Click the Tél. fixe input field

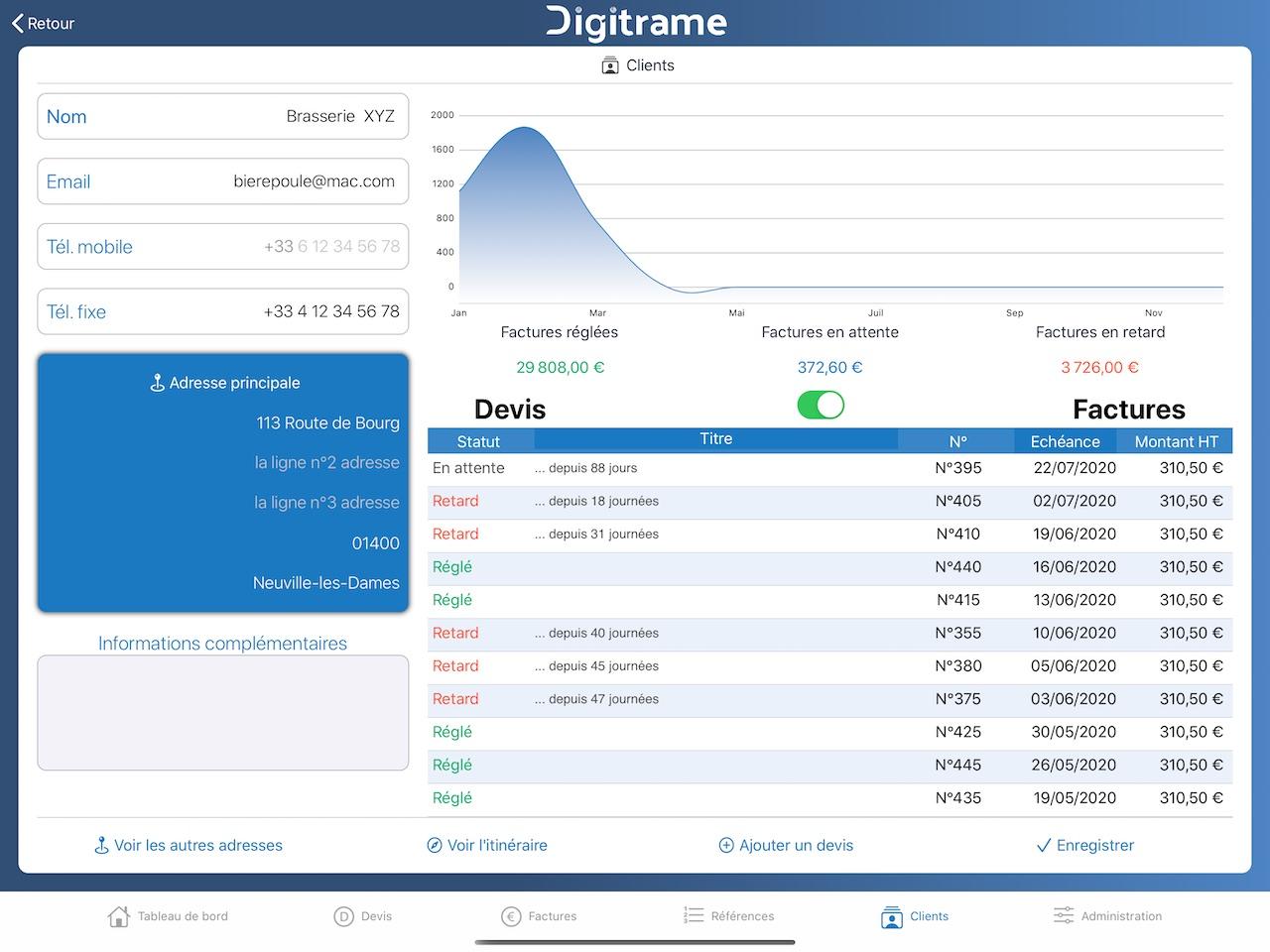(x=223, y=311)
